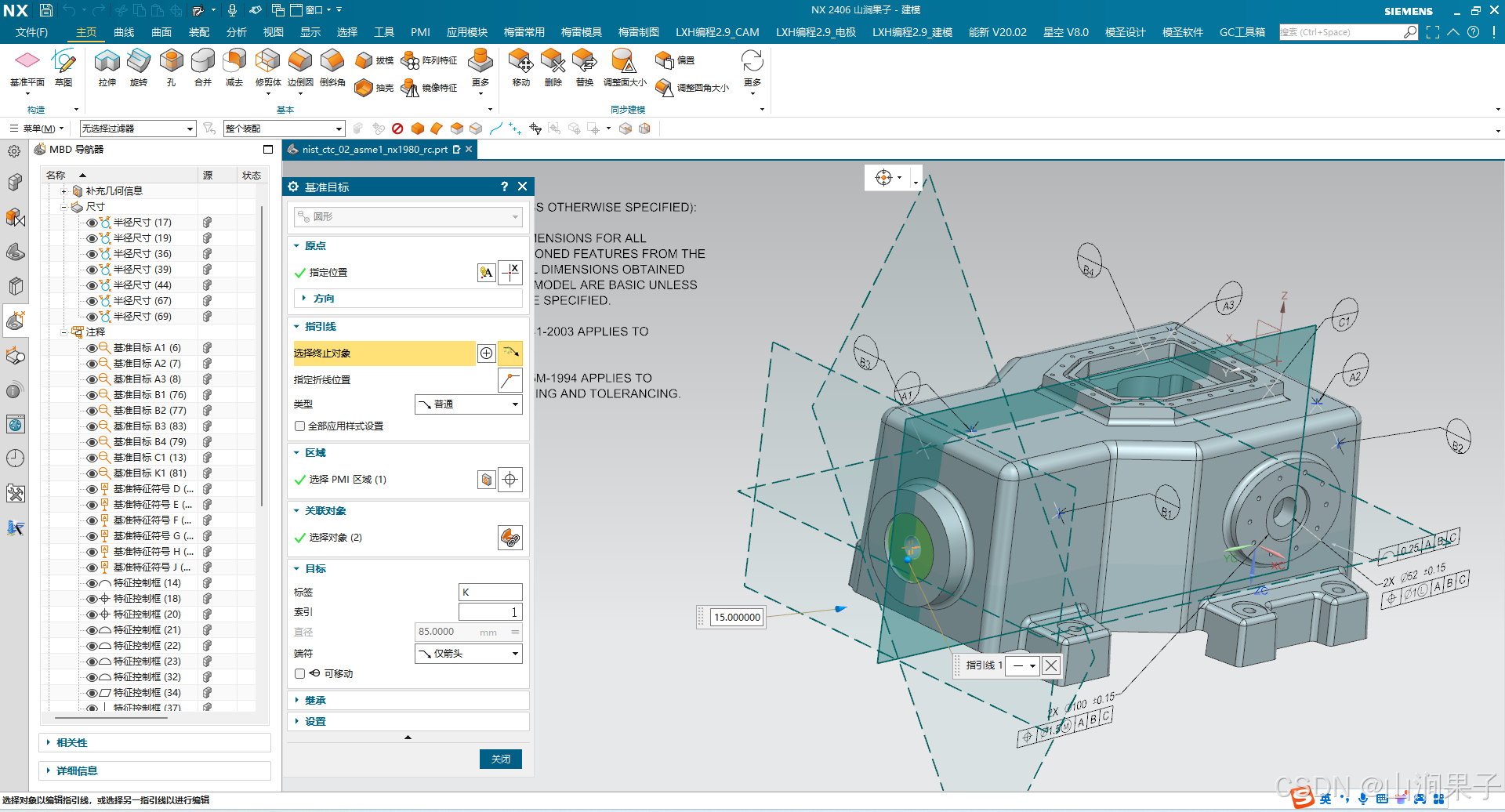Toggle visibility of 半径尺寸 (17)

pos(92,223)
